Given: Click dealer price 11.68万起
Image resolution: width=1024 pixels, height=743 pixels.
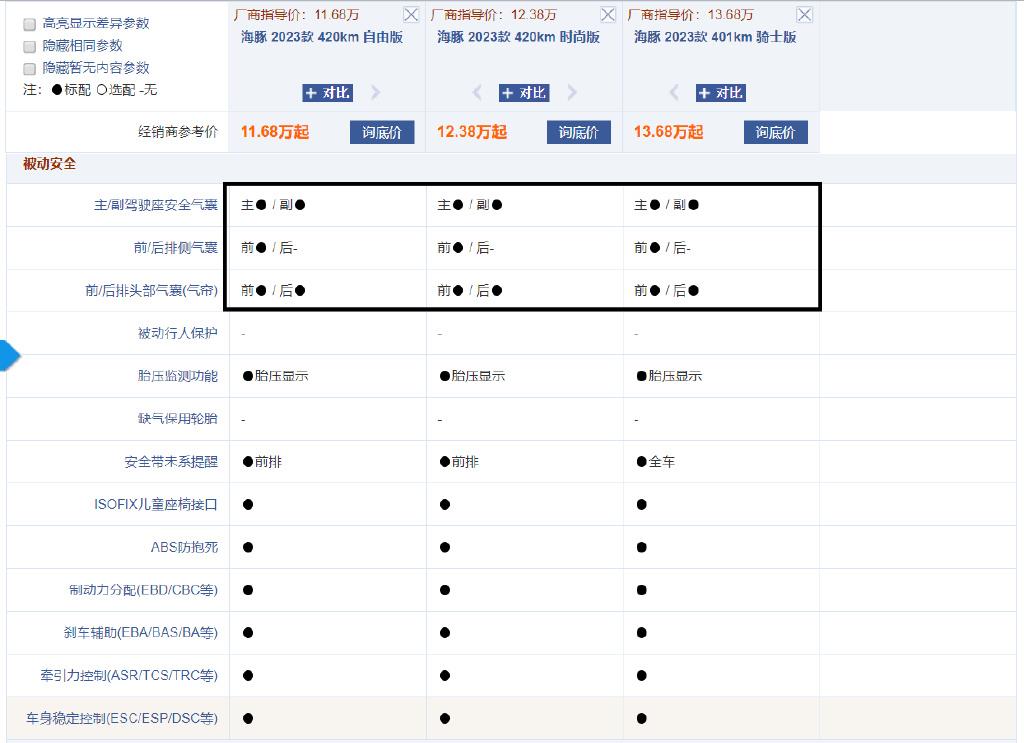Looking at the screenshot, I should tap(275, 132).
